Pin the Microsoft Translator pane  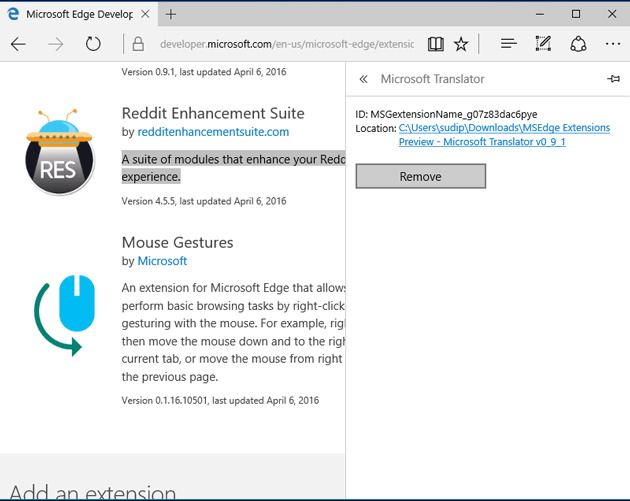[x=613, y=79]
